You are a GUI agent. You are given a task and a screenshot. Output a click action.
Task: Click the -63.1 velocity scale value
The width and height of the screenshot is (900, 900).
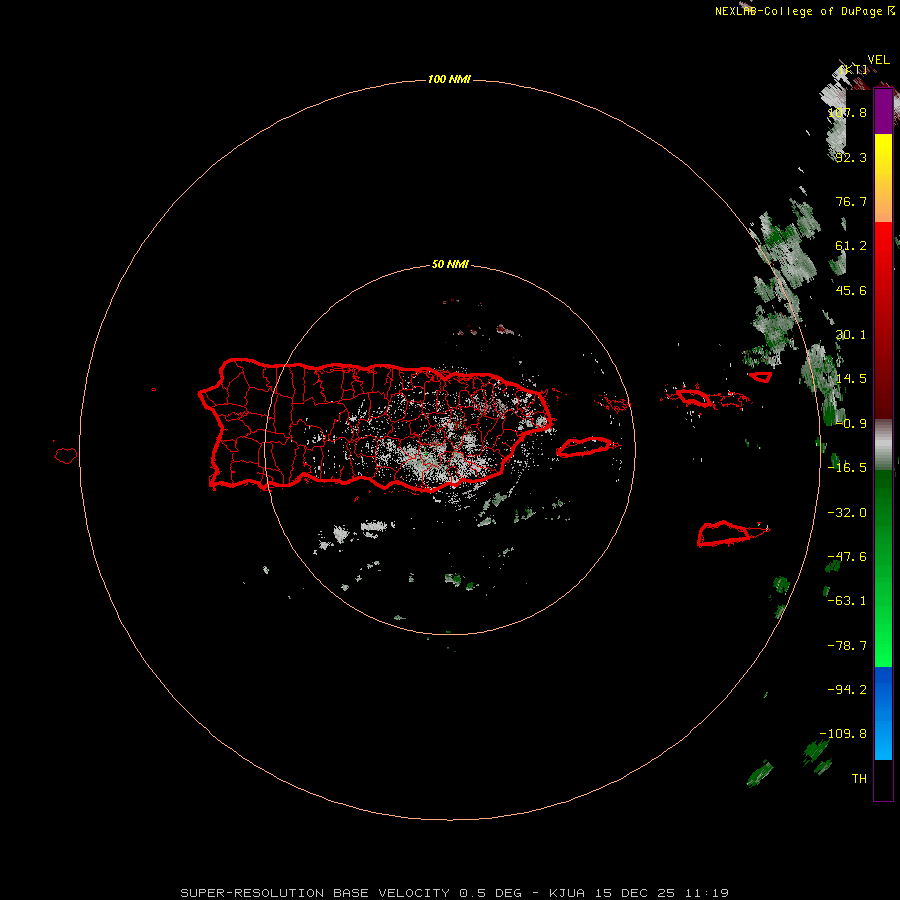(847, 601)
